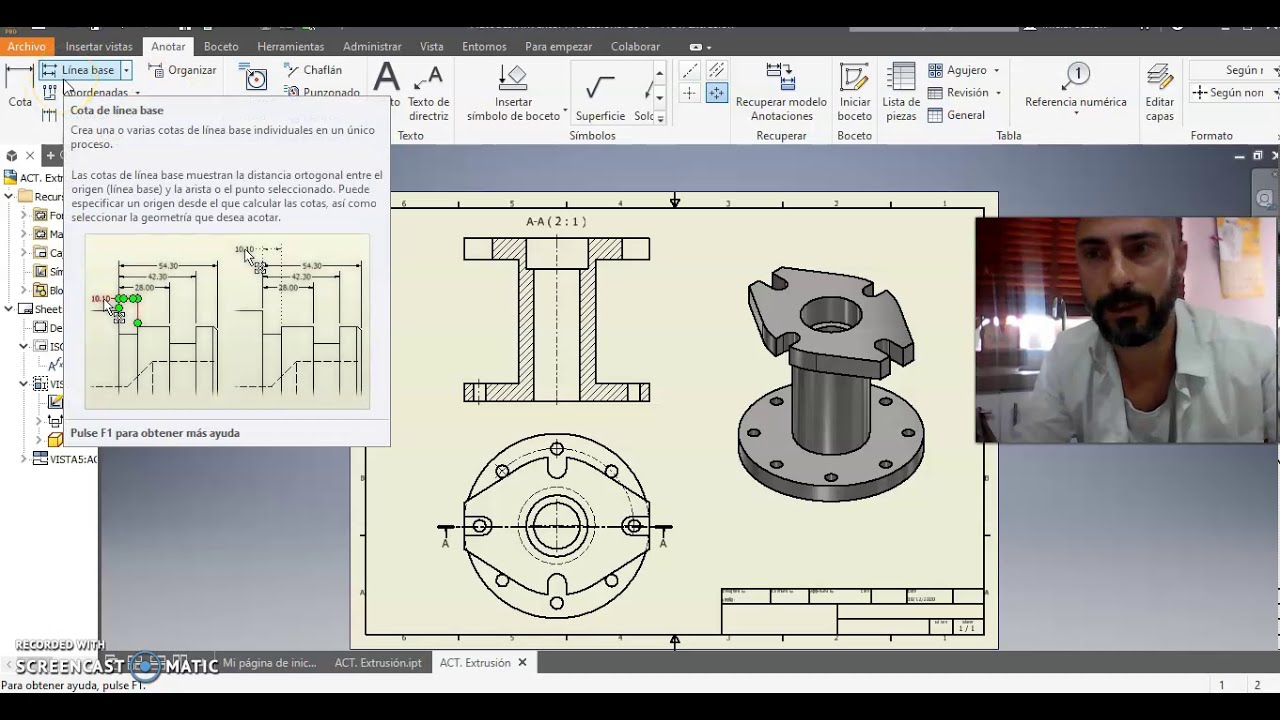The width and height of the screenshot is (1280, 720).
Task: Click Recuperar modelo Anotaciones
Action: tap(781, 92)
